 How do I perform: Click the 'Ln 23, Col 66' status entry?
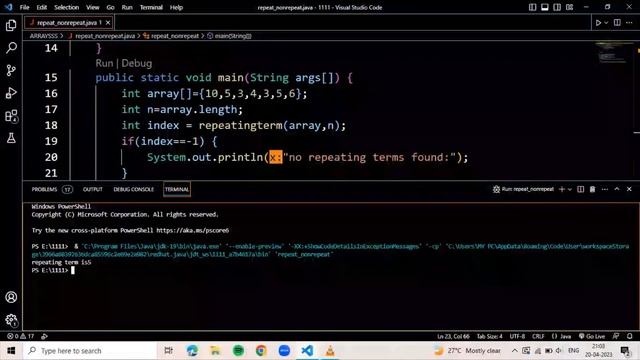click(x=453, y=336)
